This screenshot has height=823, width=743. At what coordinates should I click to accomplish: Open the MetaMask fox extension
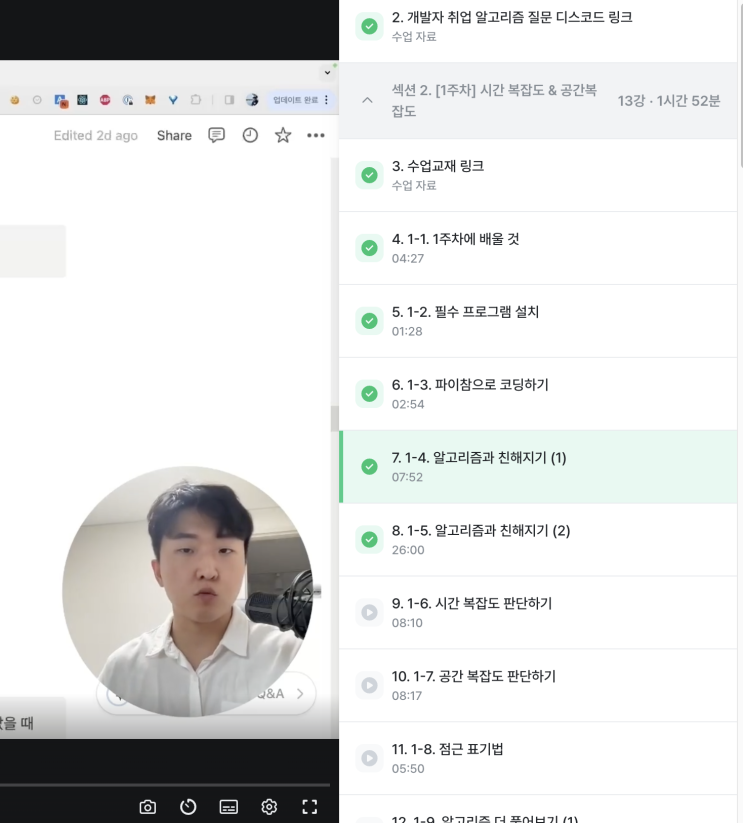click(150, 100)
